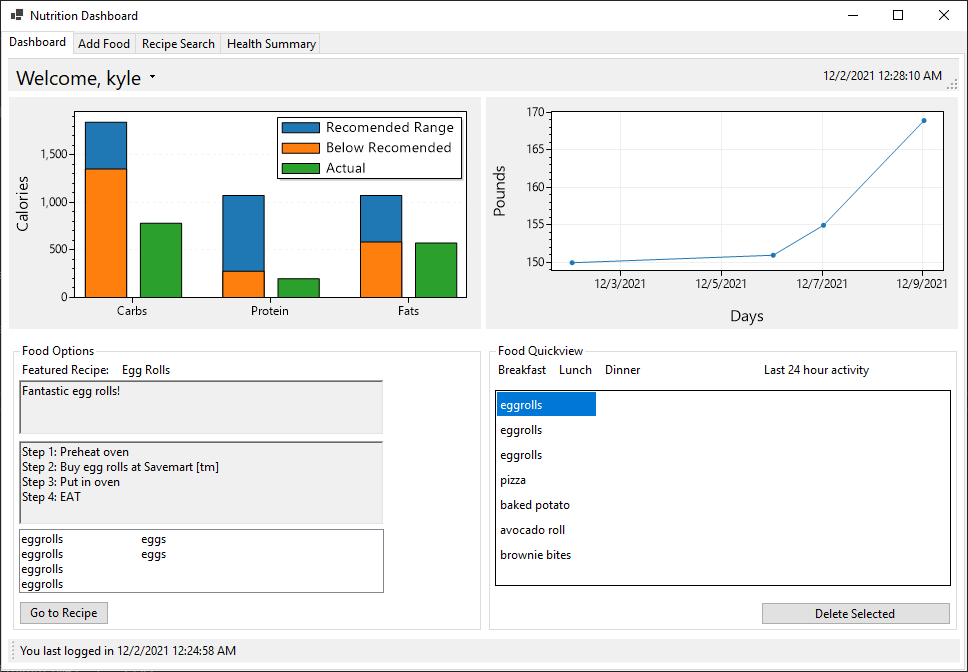
Task: Expand the Welcome username chevron
Action: [x=152, y=77]
